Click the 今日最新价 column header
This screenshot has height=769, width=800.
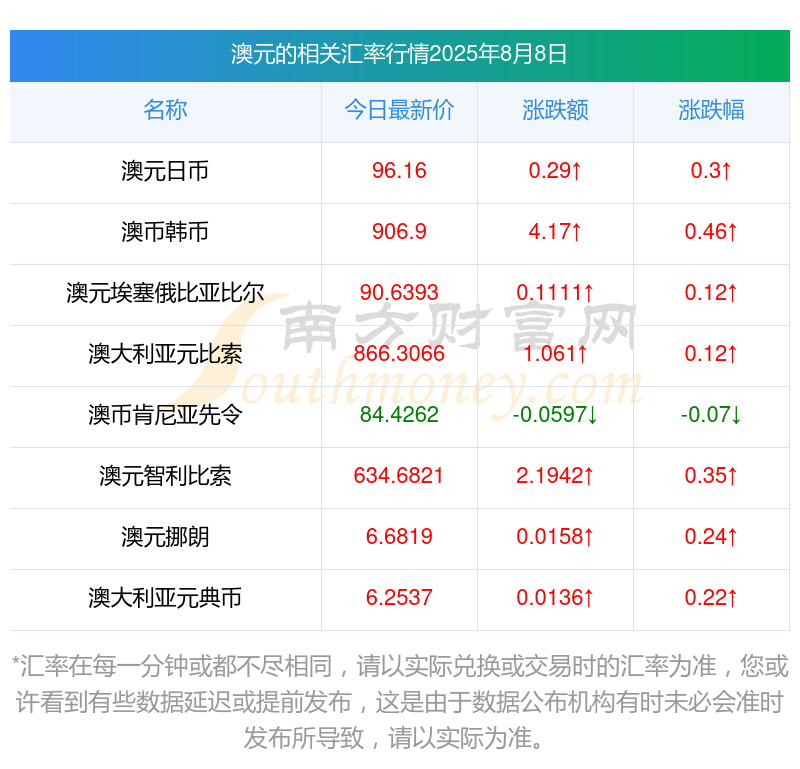pyautogui.click(x=399, y=110)
